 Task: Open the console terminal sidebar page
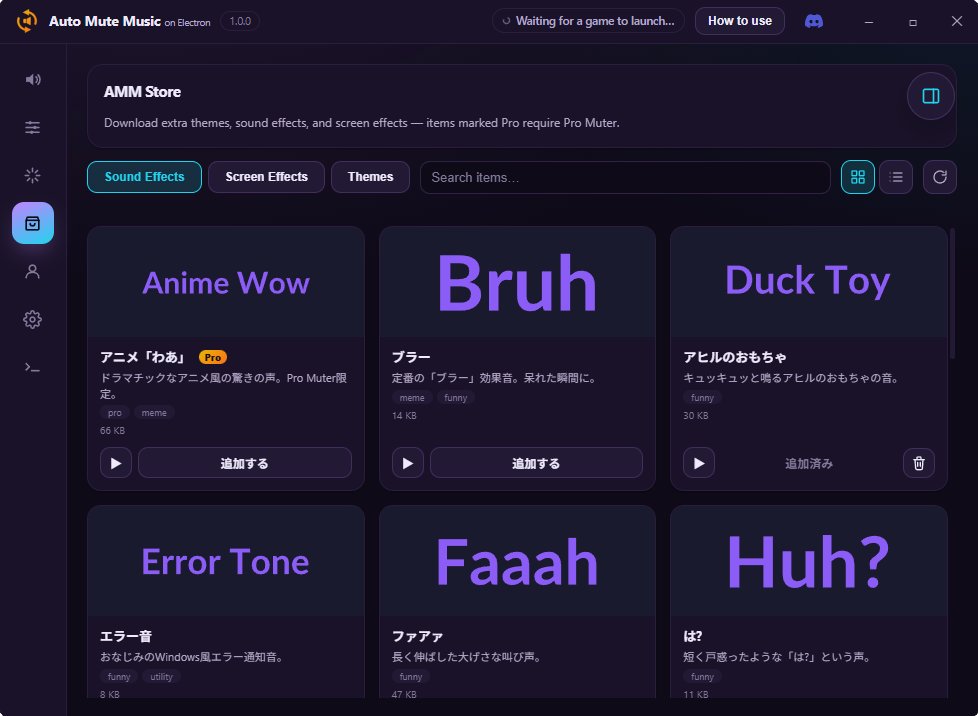tap(32, 367)
